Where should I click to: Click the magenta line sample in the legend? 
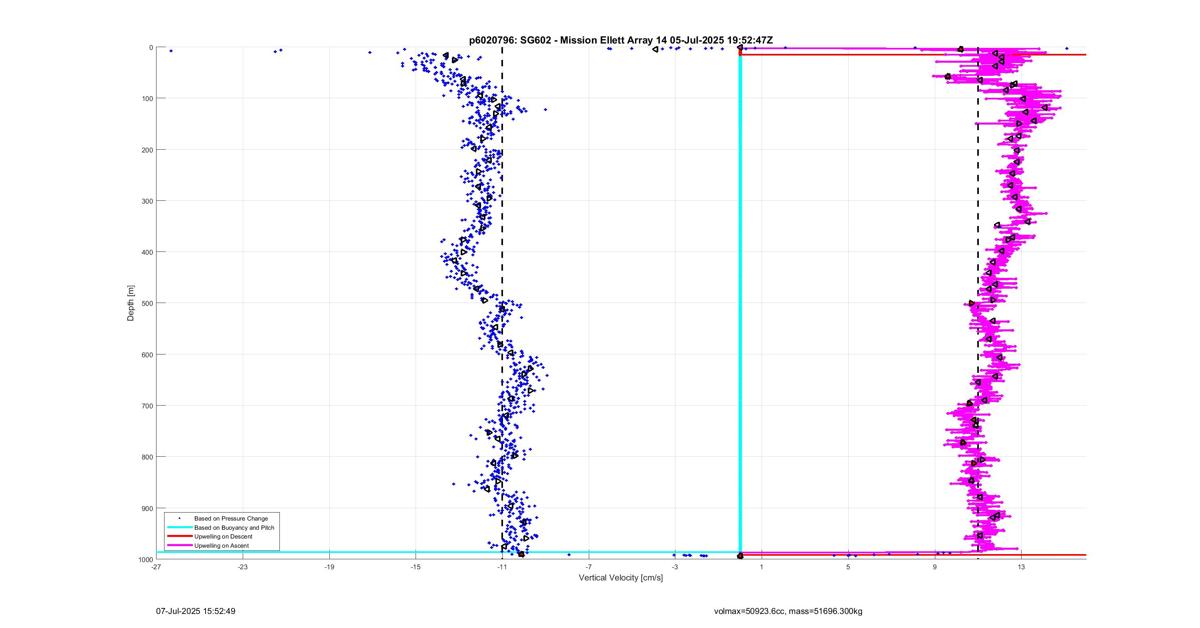pos(179,545)
